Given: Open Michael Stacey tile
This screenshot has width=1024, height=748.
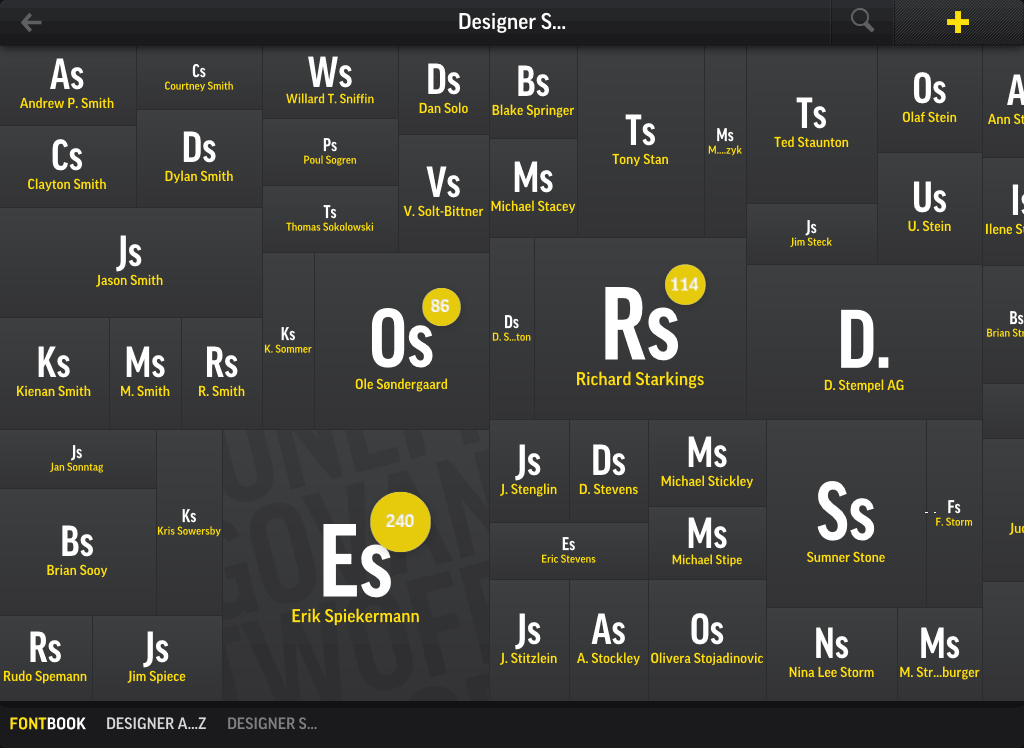Looking at the screenshot, I should 534,188.
